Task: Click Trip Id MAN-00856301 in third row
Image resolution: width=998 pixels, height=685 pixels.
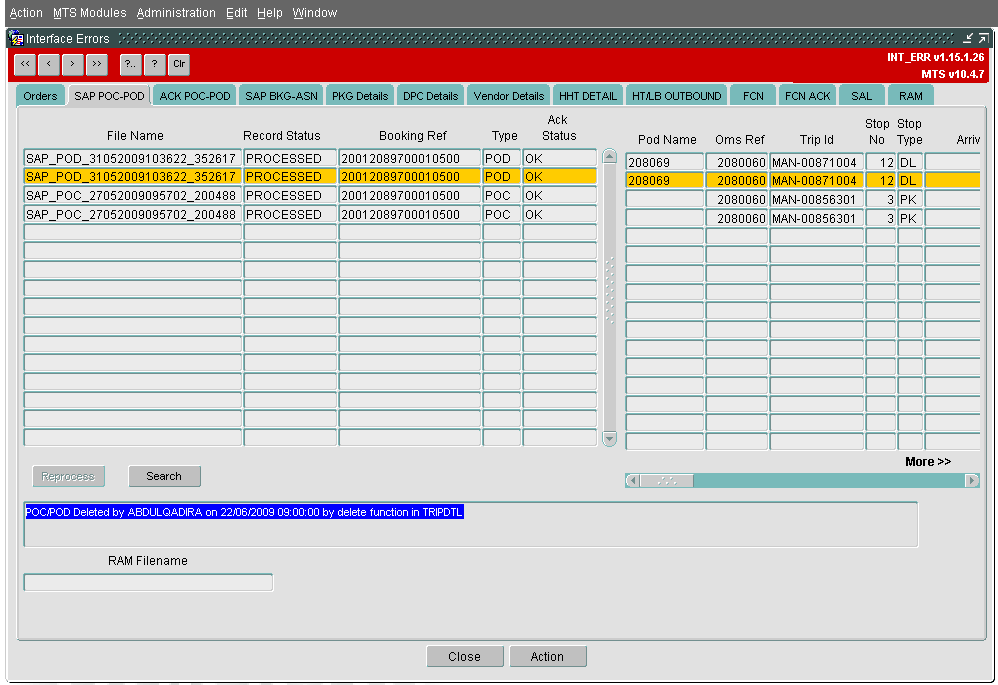Action: point(817,199)
